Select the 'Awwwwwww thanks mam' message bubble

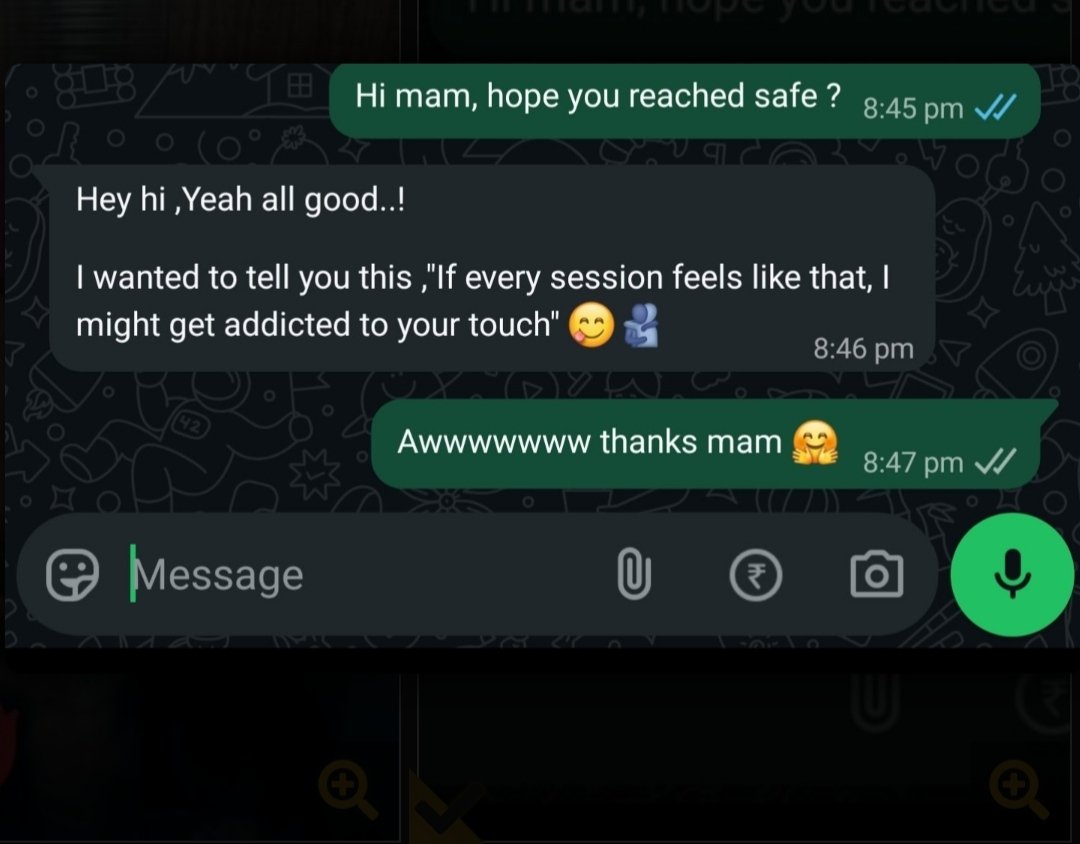coord(705,444)
